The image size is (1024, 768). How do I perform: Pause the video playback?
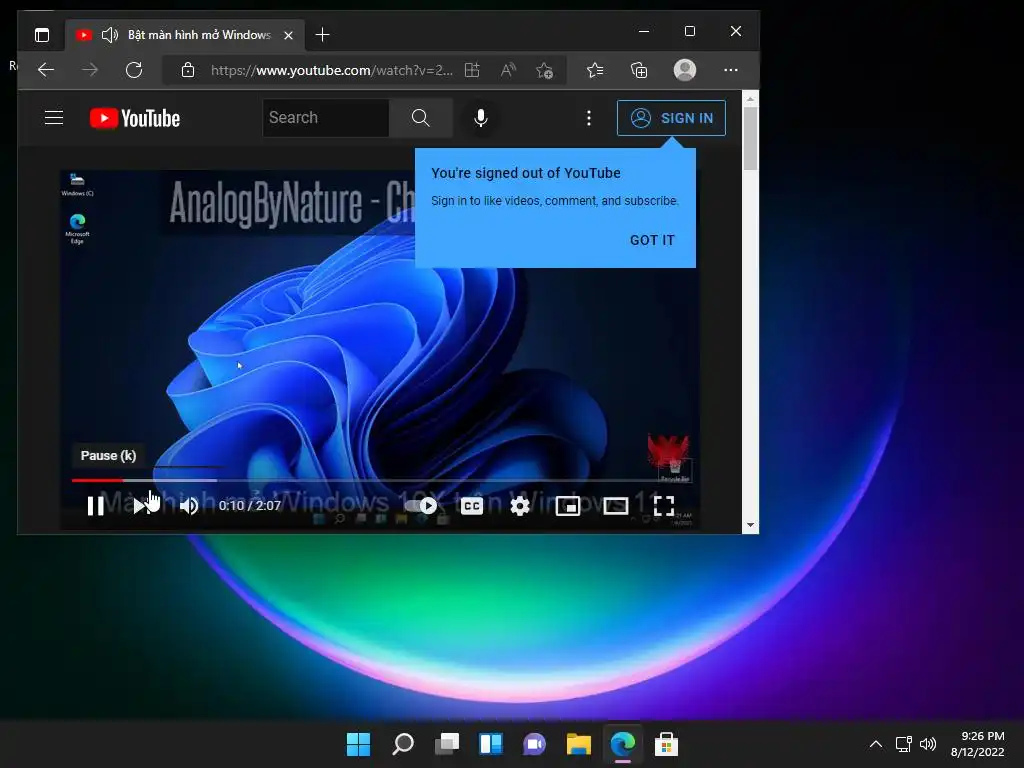click(96, 505)
